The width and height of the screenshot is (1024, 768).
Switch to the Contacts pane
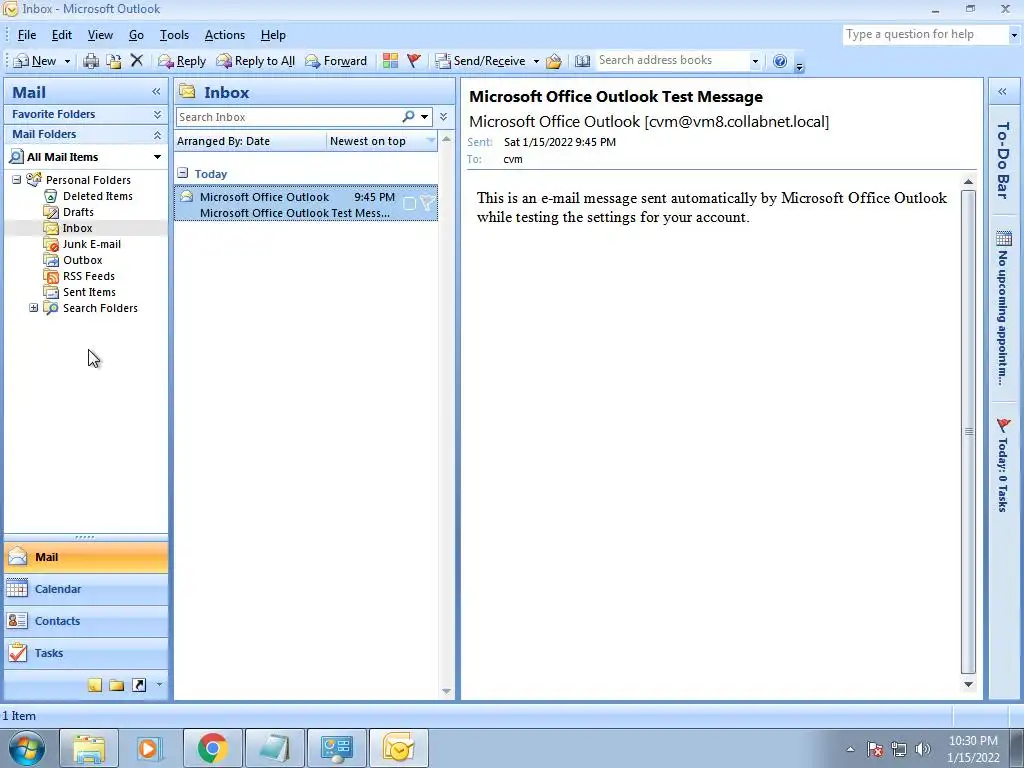(86, 621)
